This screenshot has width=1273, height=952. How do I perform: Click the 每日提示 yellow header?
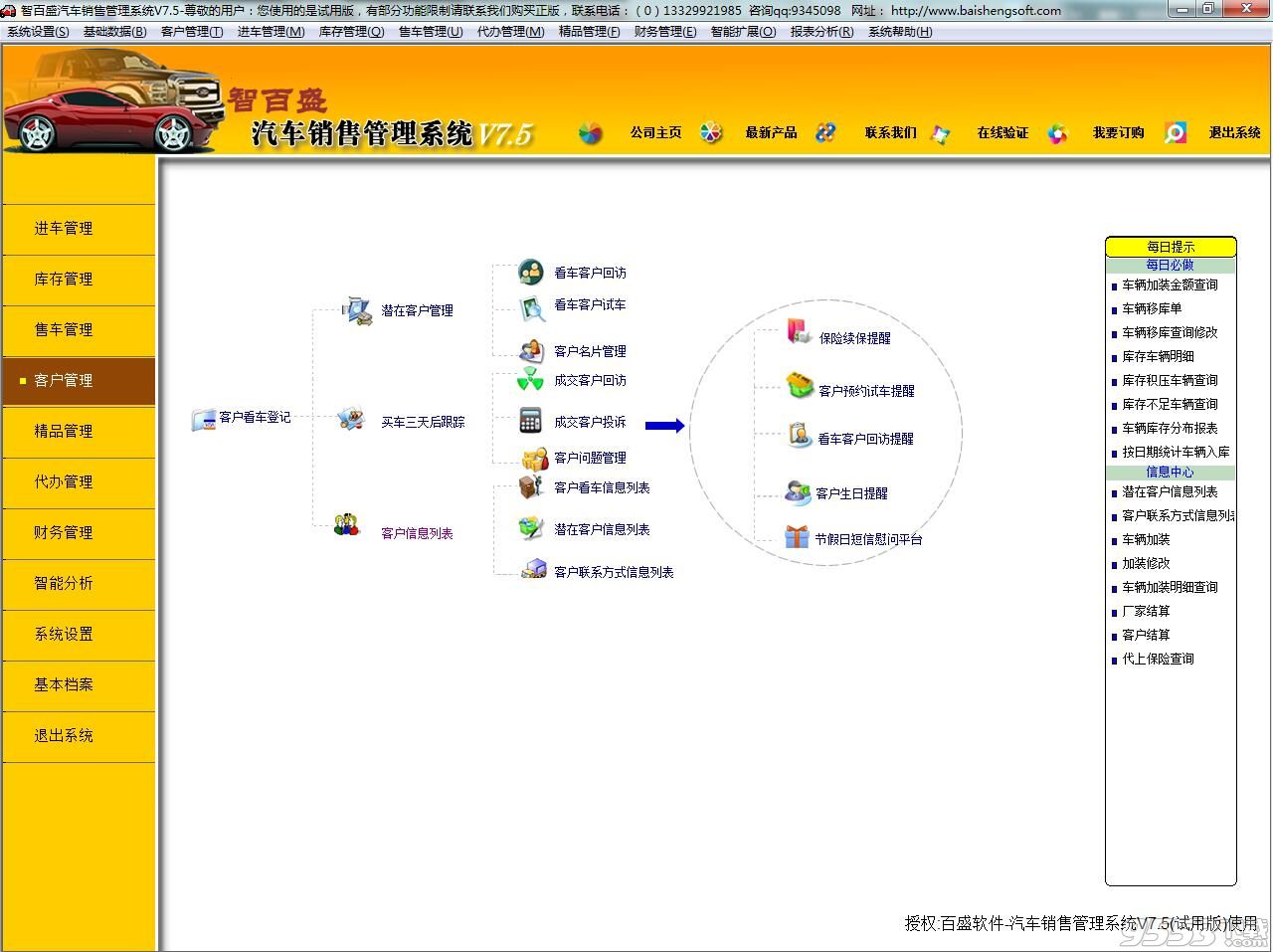(1171, 247)
